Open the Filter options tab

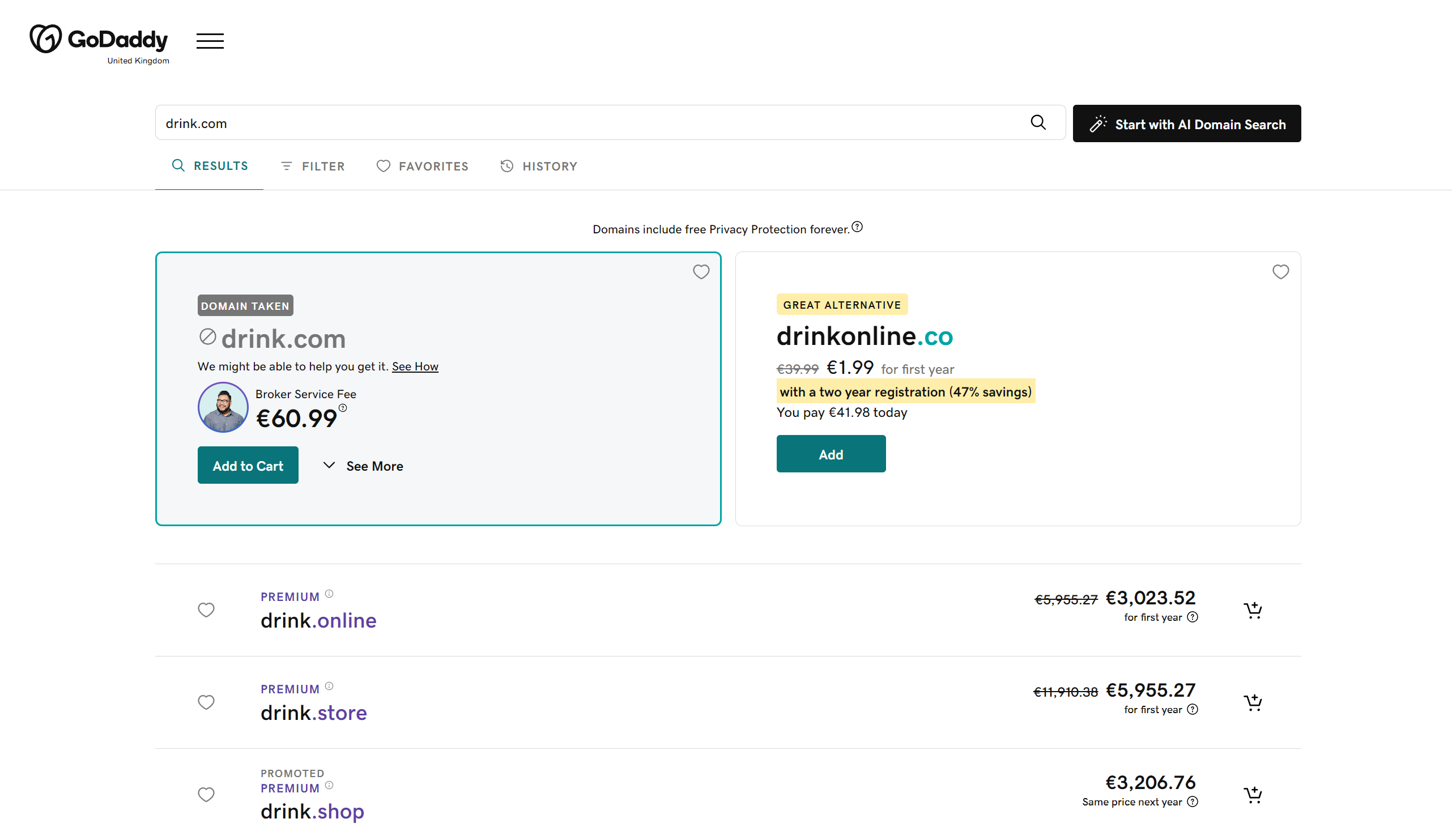(x=313, y=166)
